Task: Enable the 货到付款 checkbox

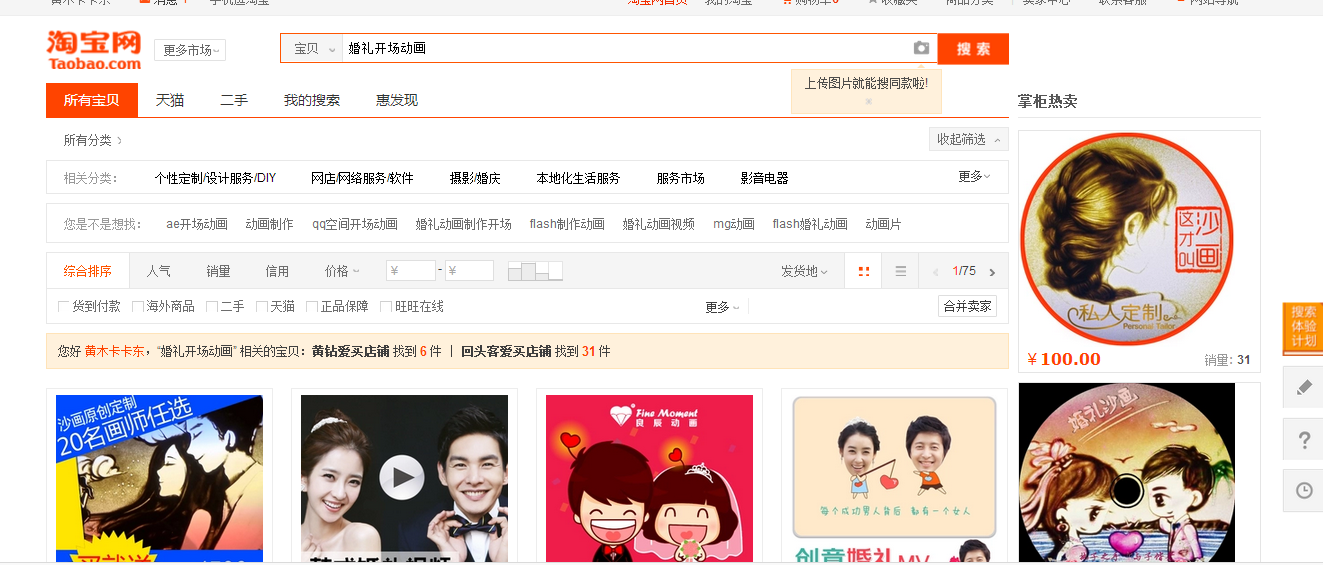Action: click(65, 307)
